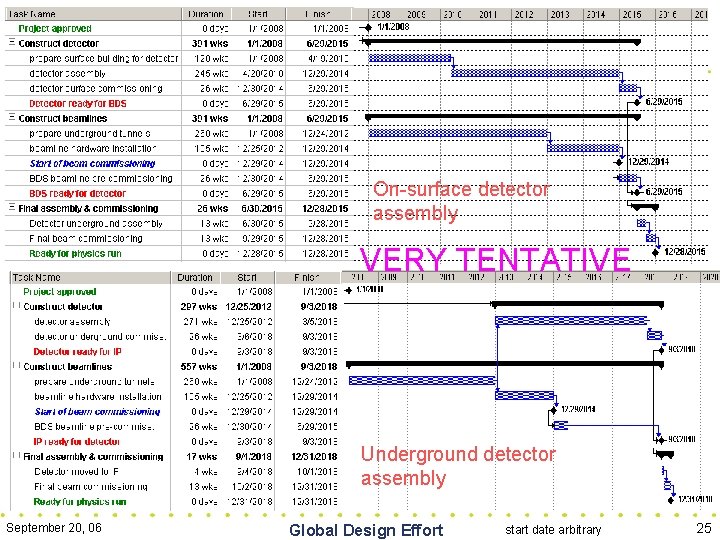Click the 245 wks detector assembly Gantt bar
This screenshot has height=540, width=720.
pyautogui.click(x=535, y=73)
